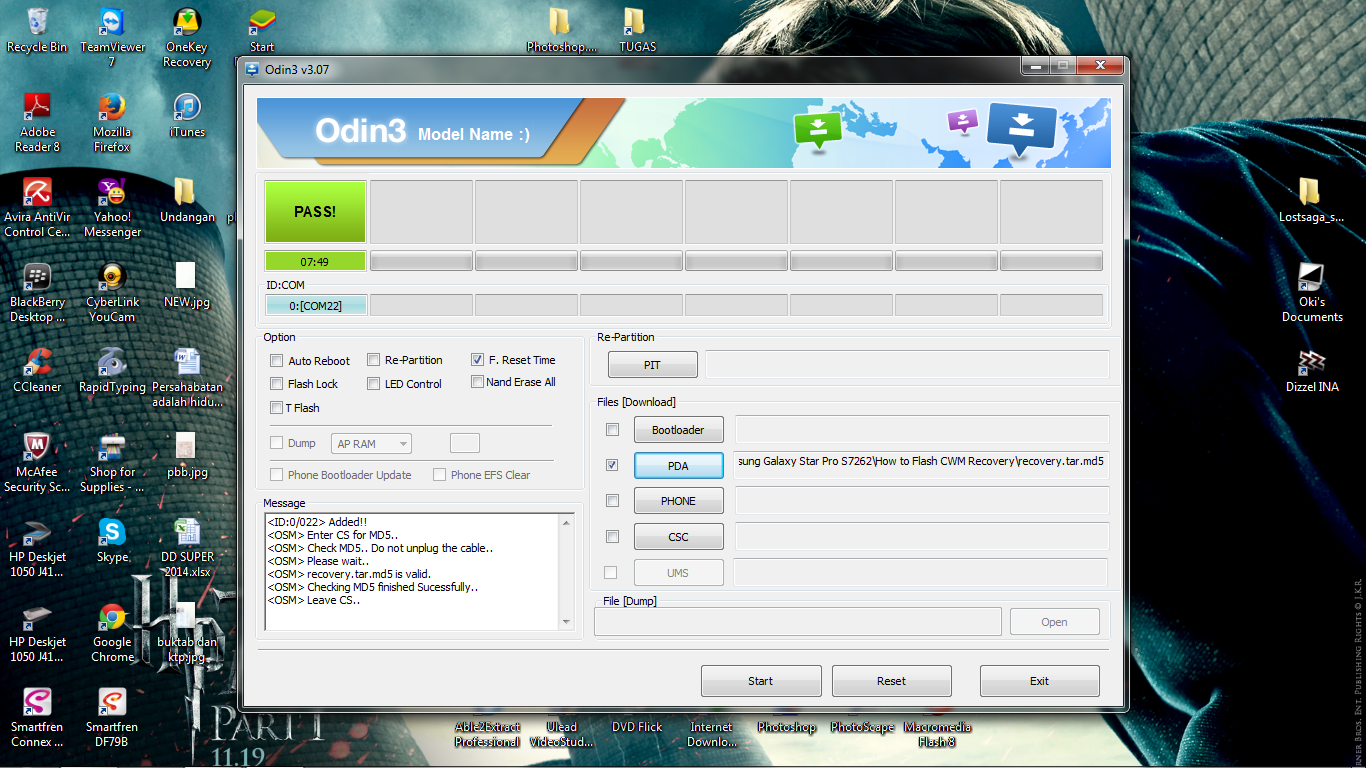The height and width of the screenshot is (768, 1366).
Task: Tick the Re-Partition option checkbox
Action: click(373, 360)
